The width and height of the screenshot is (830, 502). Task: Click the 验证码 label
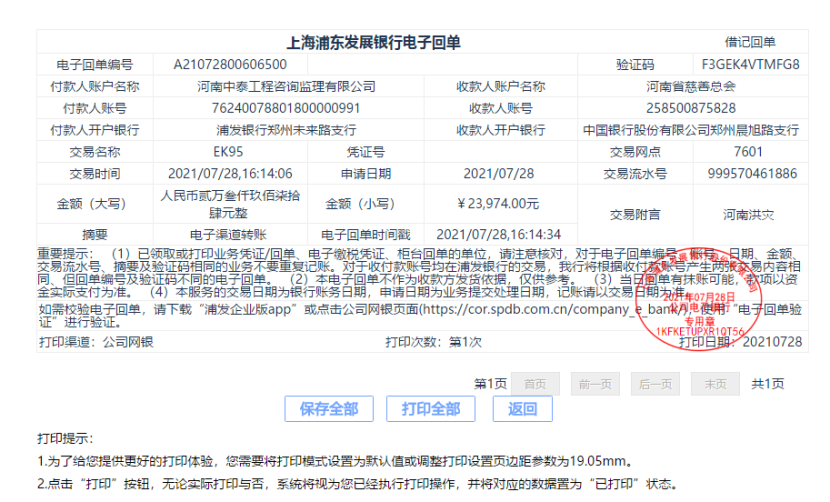point(635,65)
